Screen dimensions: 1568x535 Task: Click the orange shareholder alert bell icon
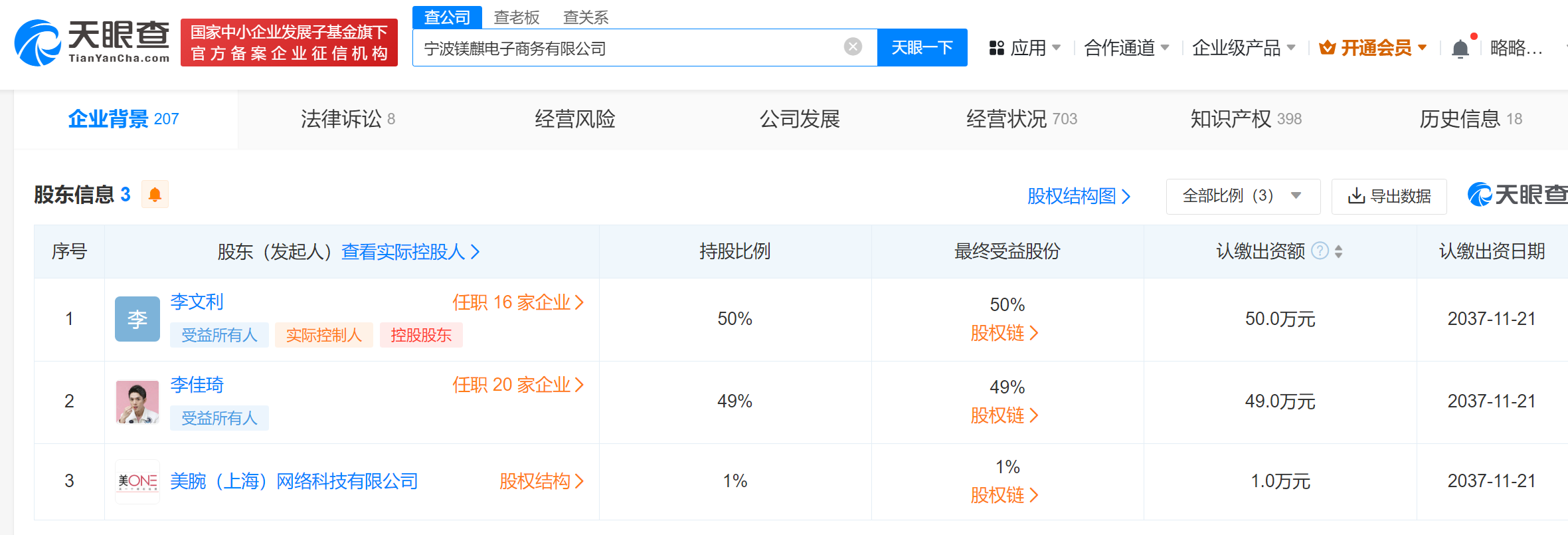[155, 194]
